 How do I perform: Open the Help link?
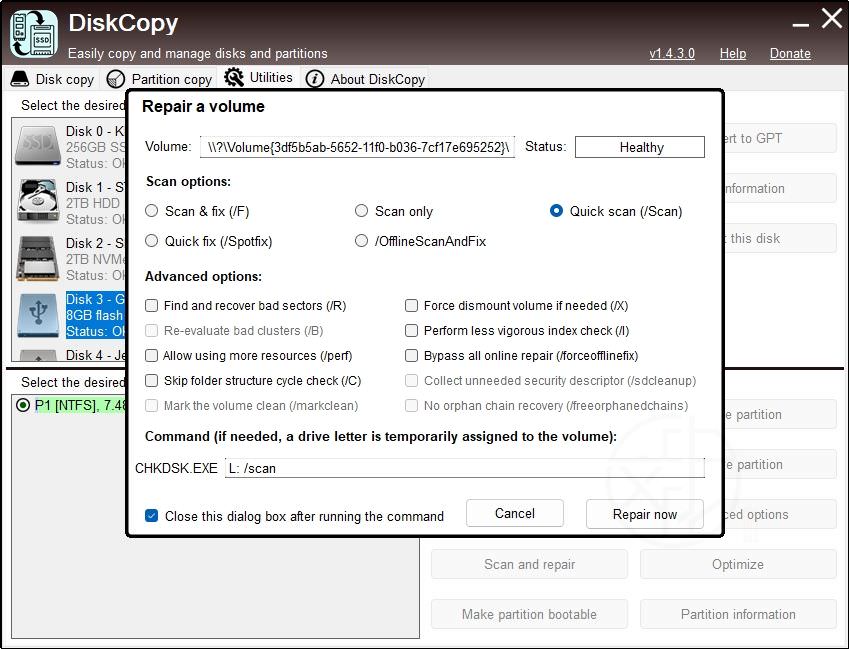(x=732, y=53)
